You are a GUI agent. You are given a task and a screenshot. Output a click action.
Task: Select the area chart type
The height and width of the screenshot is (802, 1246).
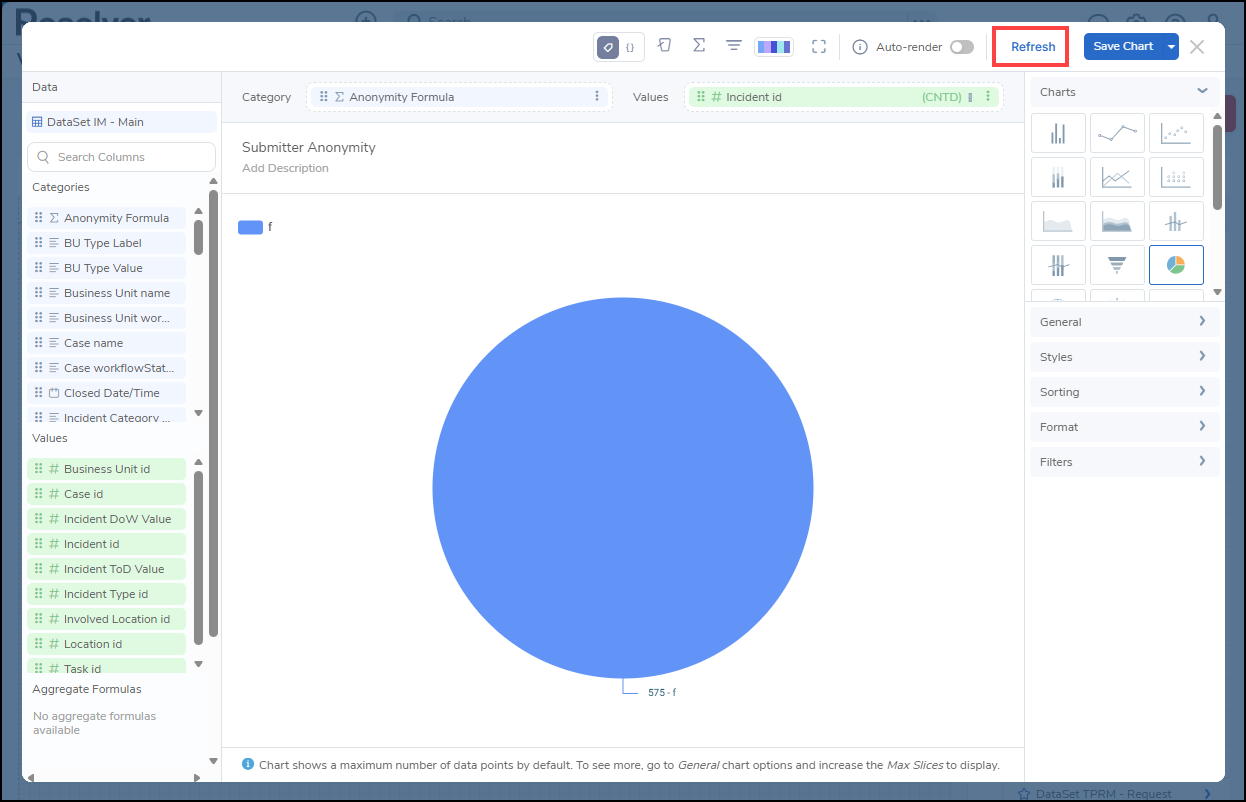tap(1058, 221)
